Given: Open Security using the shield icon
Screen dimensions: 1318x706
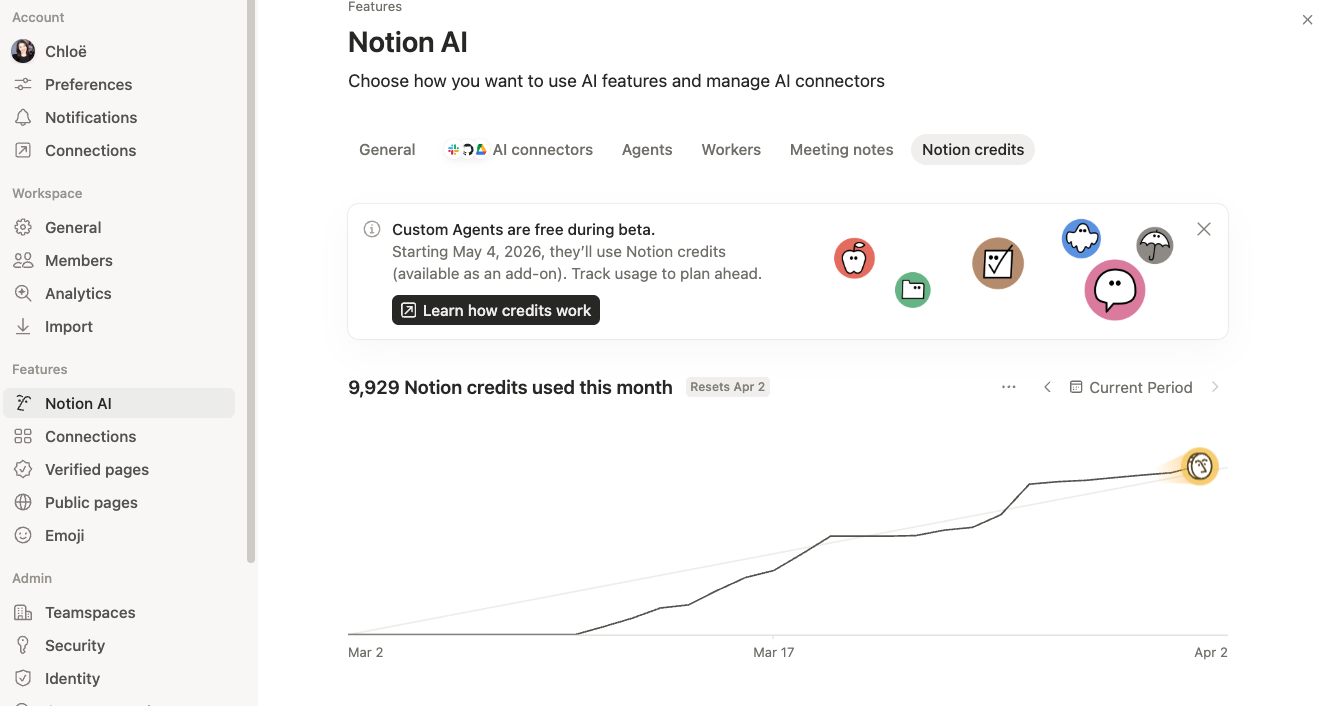Looking at the screenshot, I should 23,645.
